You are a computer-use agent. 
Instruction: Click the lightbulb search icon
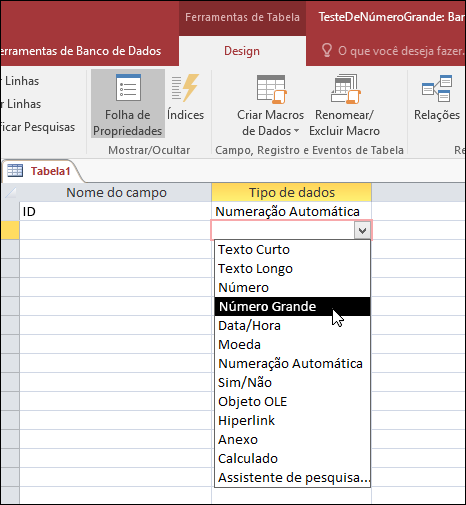coord(327,51)
